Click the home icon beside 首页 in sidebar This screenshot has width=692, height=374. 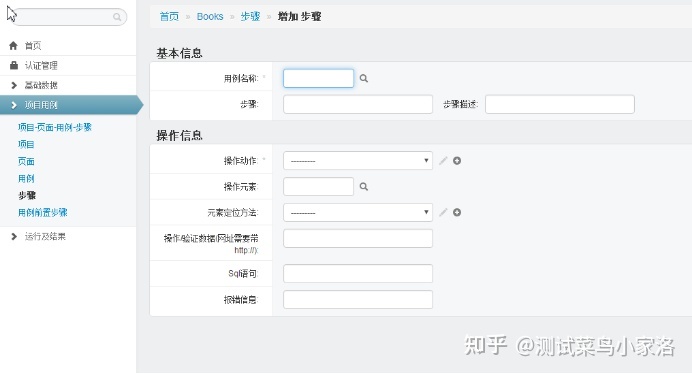13,45
